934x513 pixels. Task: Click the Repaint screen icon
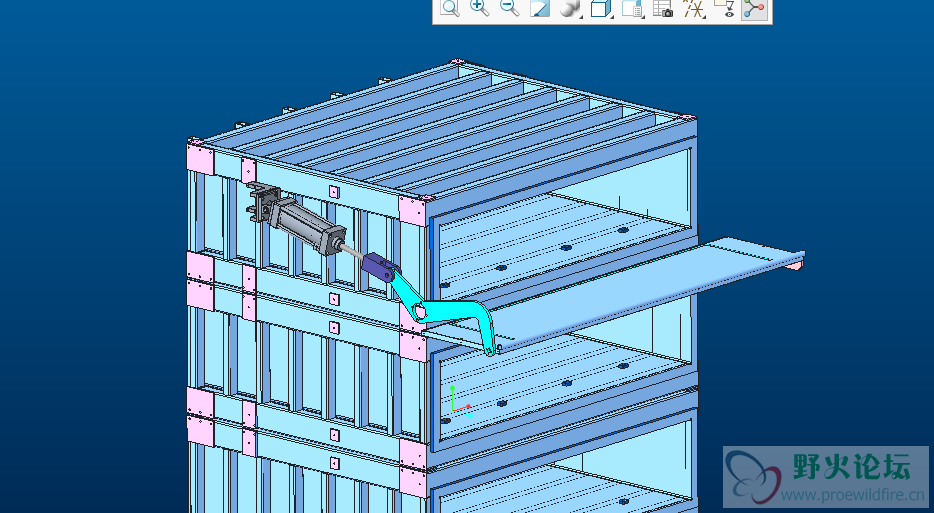540,8
